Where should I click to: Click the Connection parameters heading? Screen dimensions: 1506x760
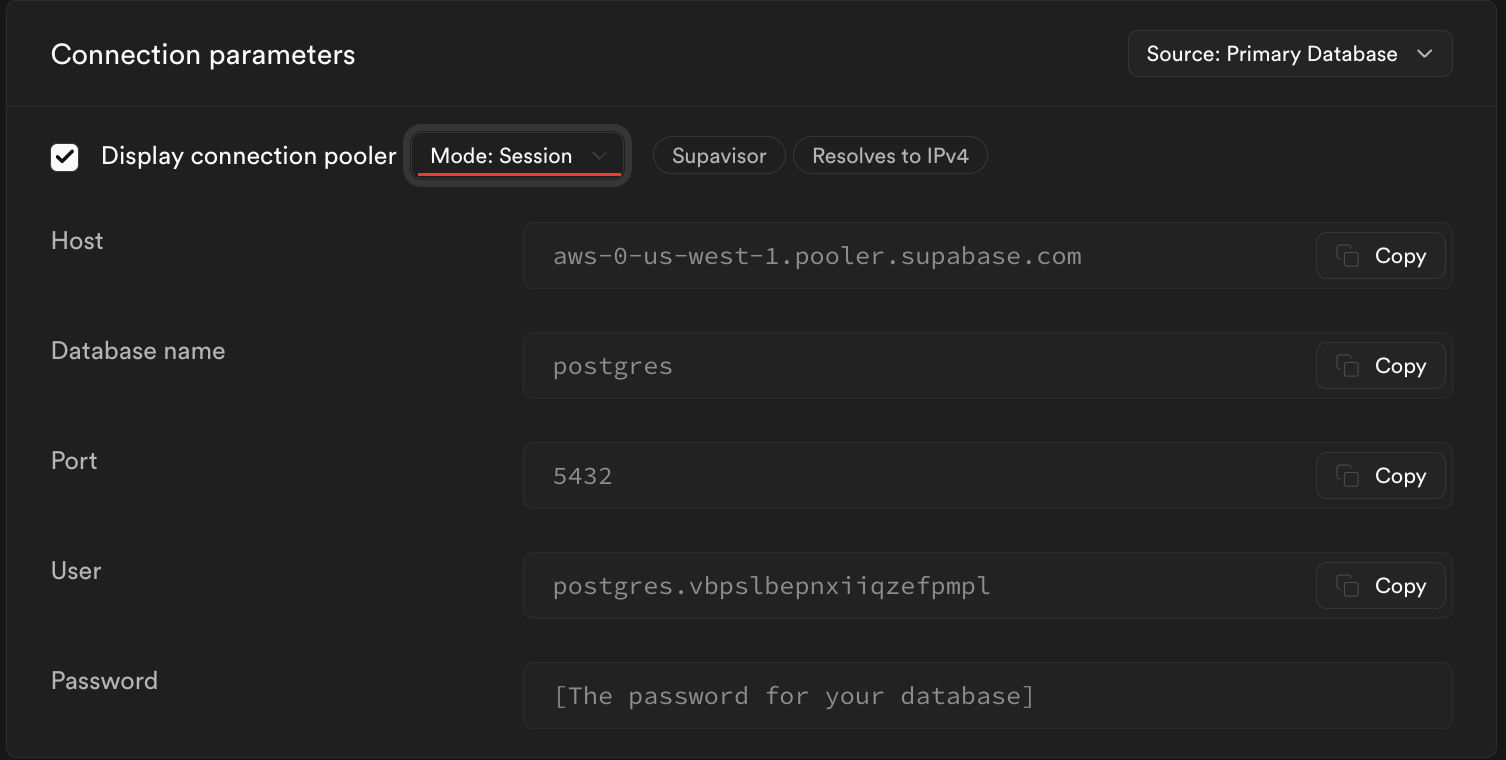pyautogui.click(x=202, y=54)
